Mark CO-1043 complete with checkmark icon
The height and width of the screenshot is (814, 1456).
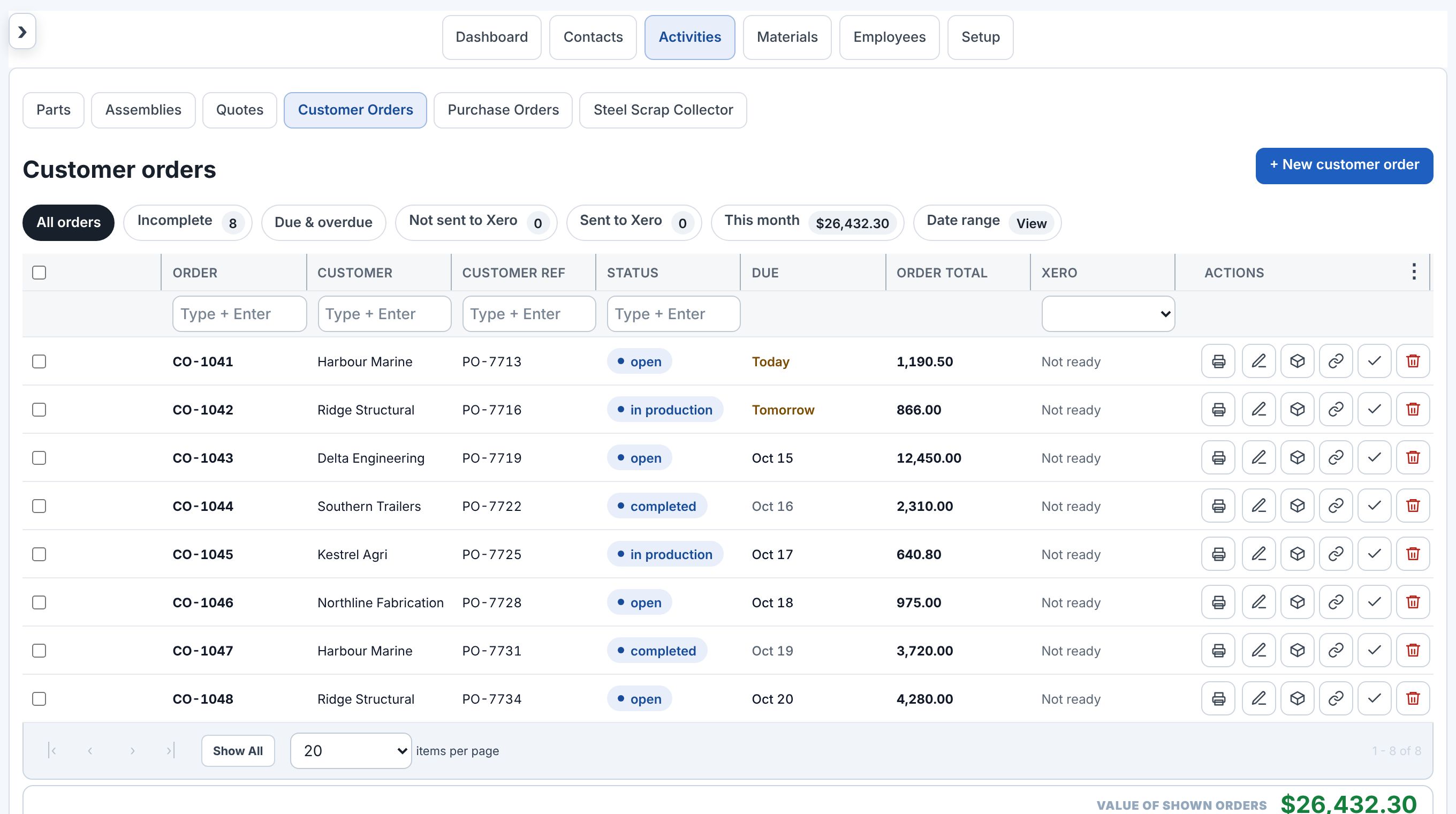tap(1374, 457)
